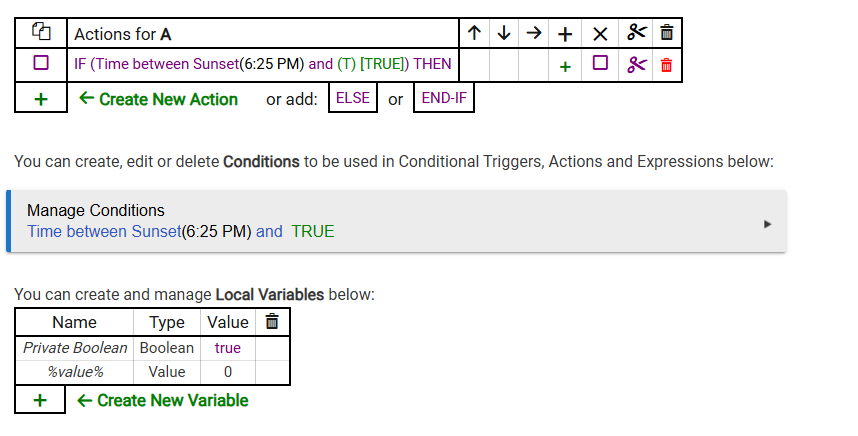Viewport: 858px width, 436px height.
Task: Click the move-down arrow in Actions header
Action: tap(504, 33)
